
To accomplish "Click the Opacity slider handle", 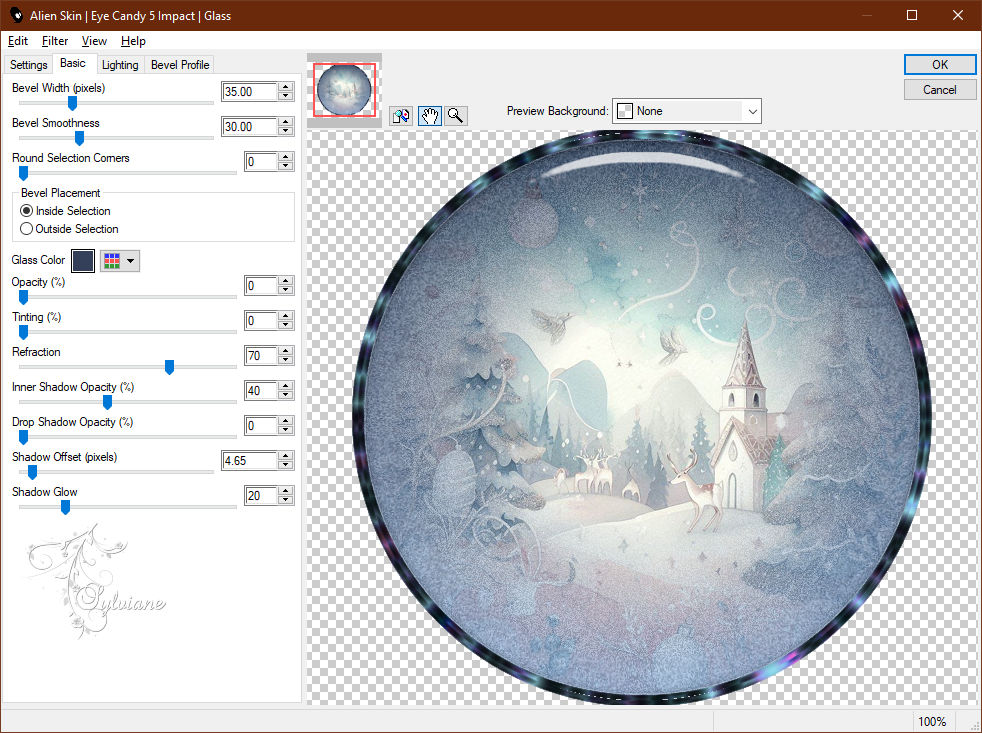I will pyautogui.click(x=23, y=297).
